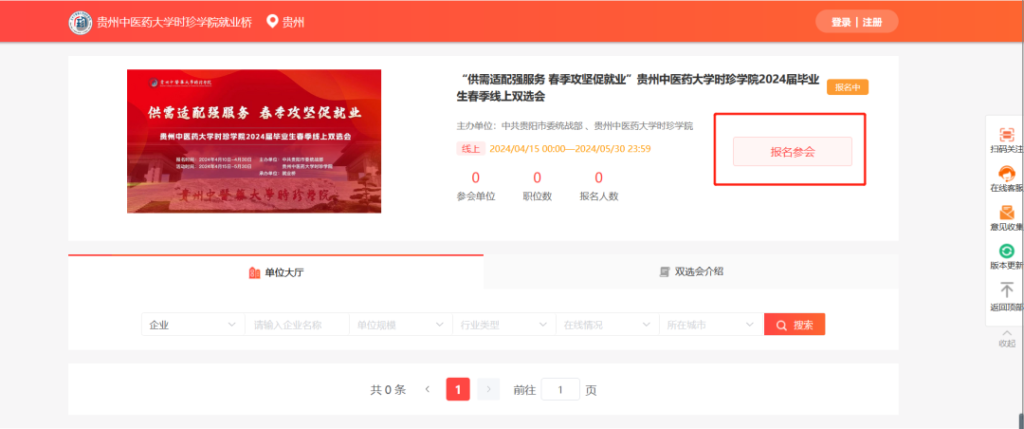
Task: Click the 报名中 status badge
Action: (848, 87)
